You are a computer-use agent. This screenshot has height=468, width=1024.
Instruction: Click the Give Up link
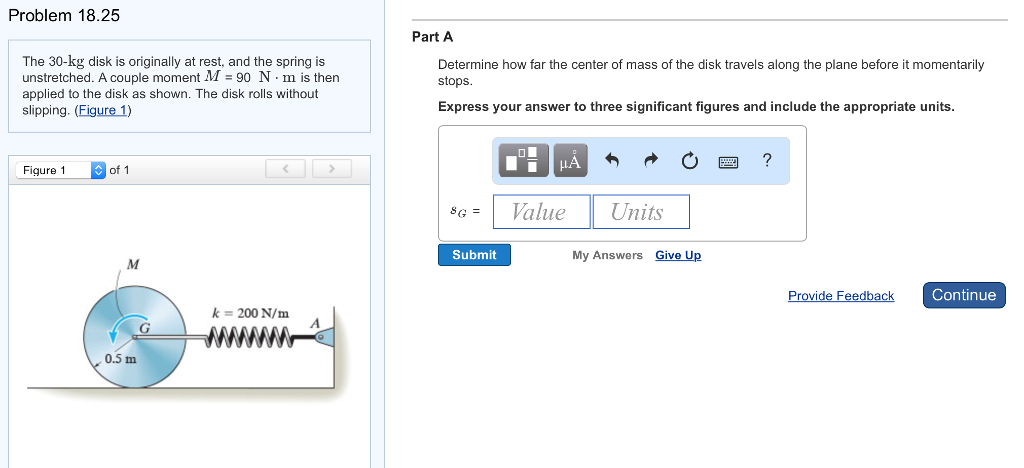tap(678, 256)
